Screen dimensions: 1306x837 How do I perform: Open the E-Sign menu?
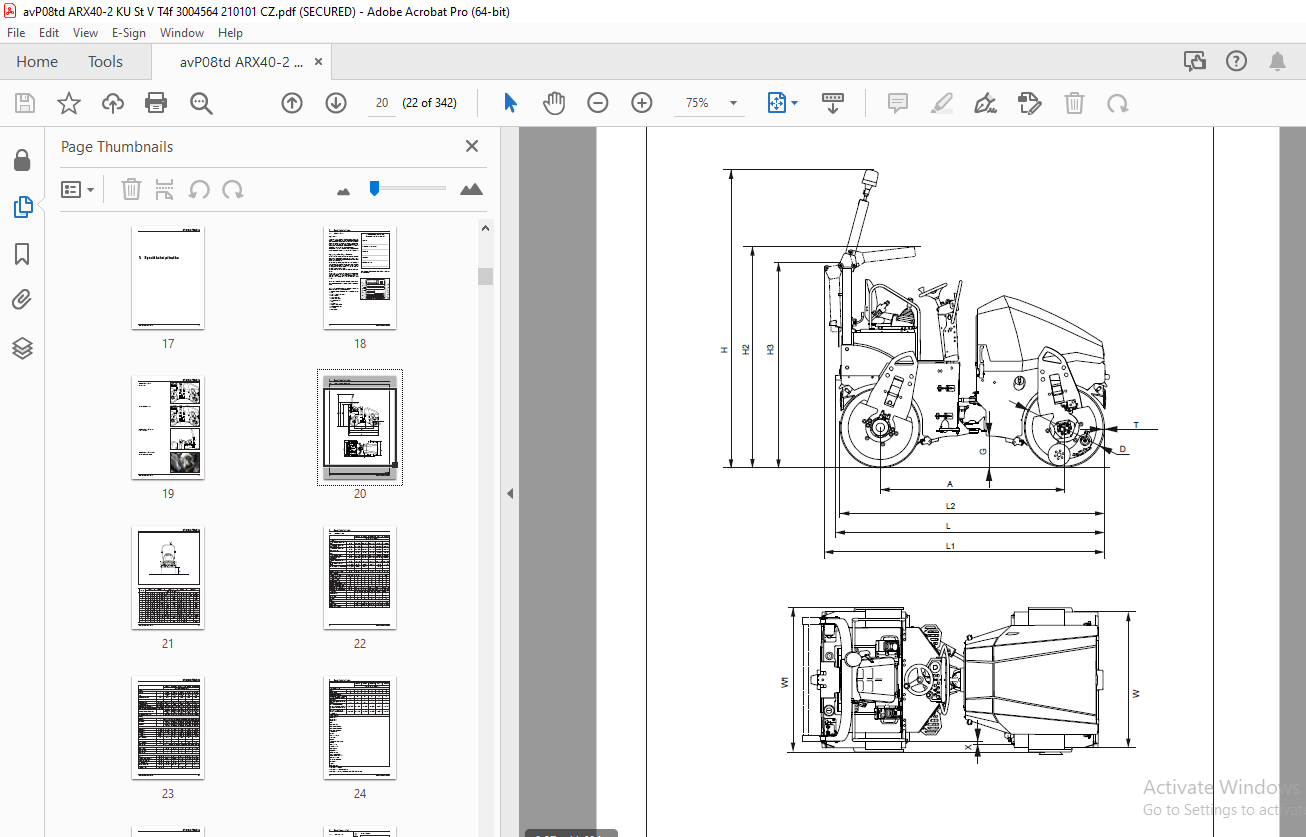pyautogui.click(x=129, y=33)
